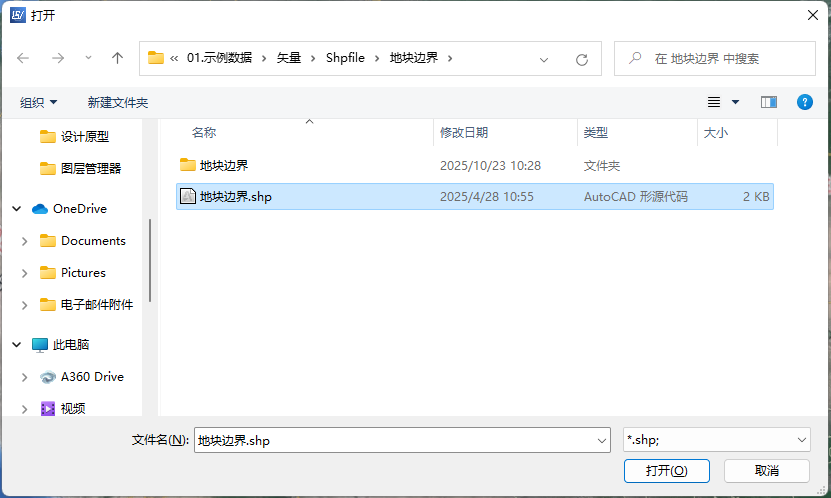Open the *.shp; file type dropdown

point(717,440)
